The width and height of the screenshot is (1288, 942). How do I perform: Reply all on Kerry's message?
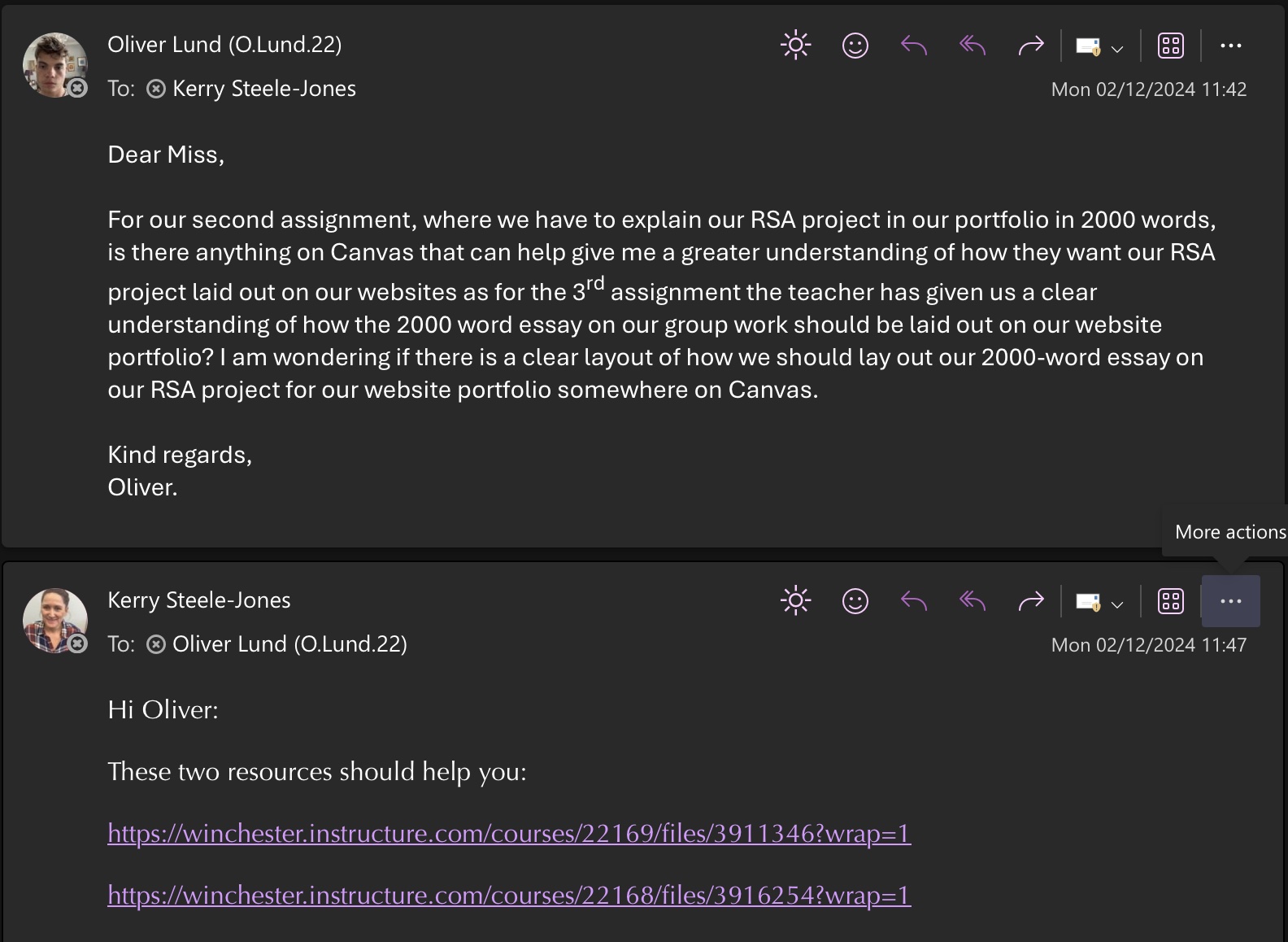point(973,601)
